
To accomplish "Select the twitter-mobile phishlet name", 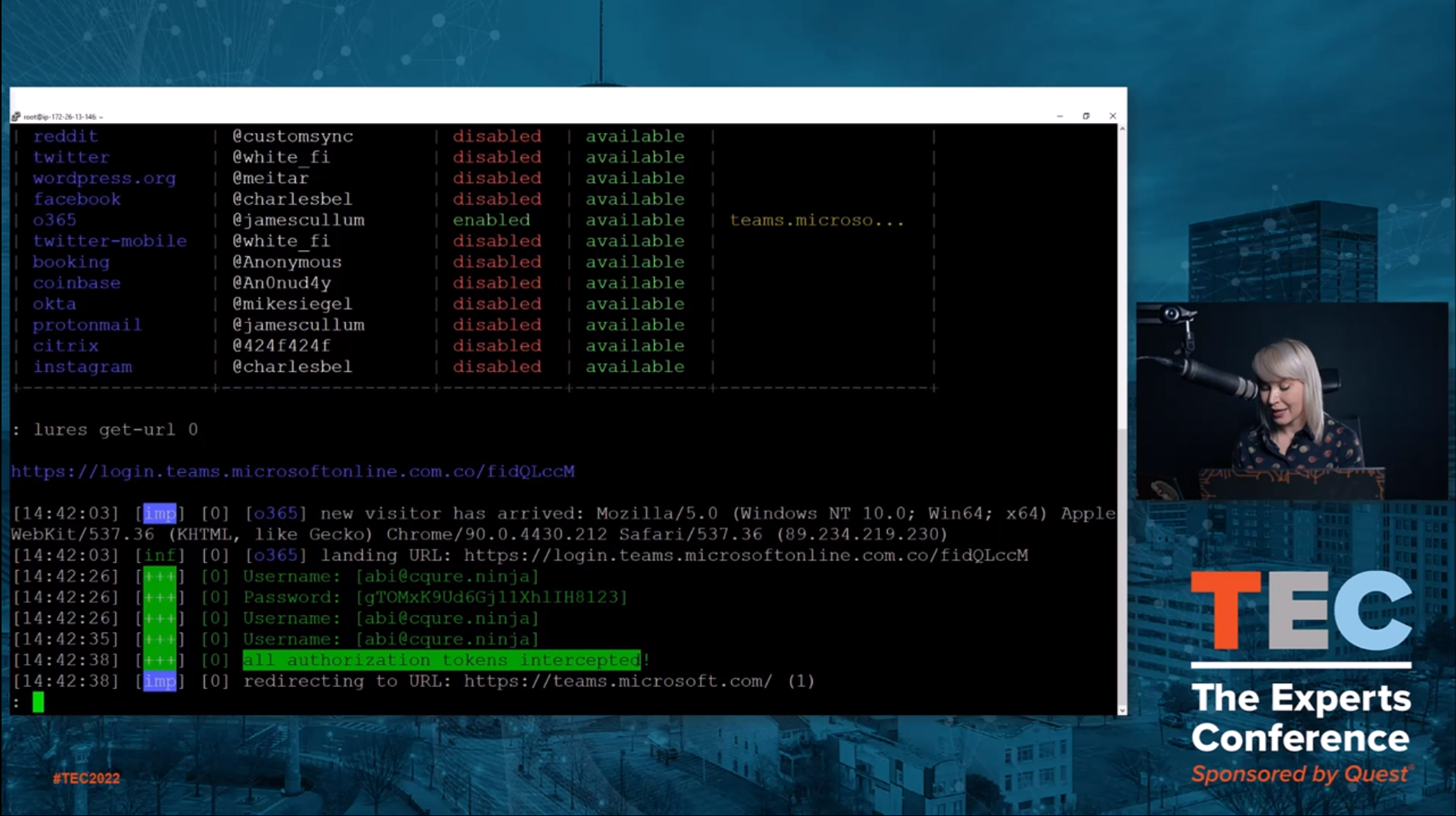I will [110, 241].
